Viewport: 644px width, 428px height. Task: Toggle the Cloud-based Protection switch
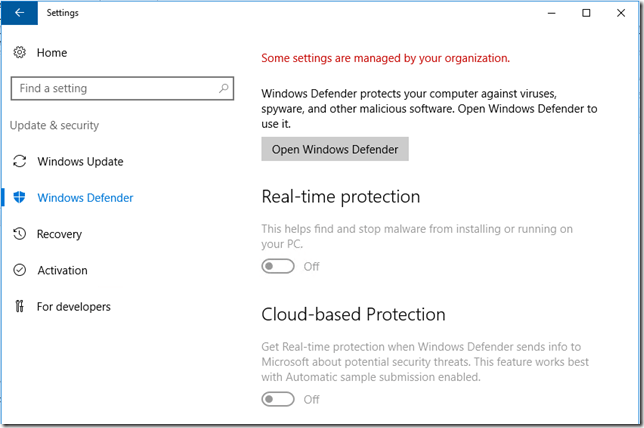[278, 399]
